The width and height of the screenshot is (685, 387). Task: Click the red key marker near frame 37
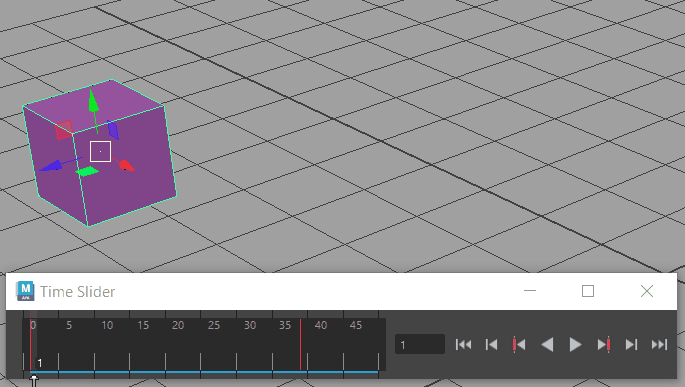click(301, 345)
